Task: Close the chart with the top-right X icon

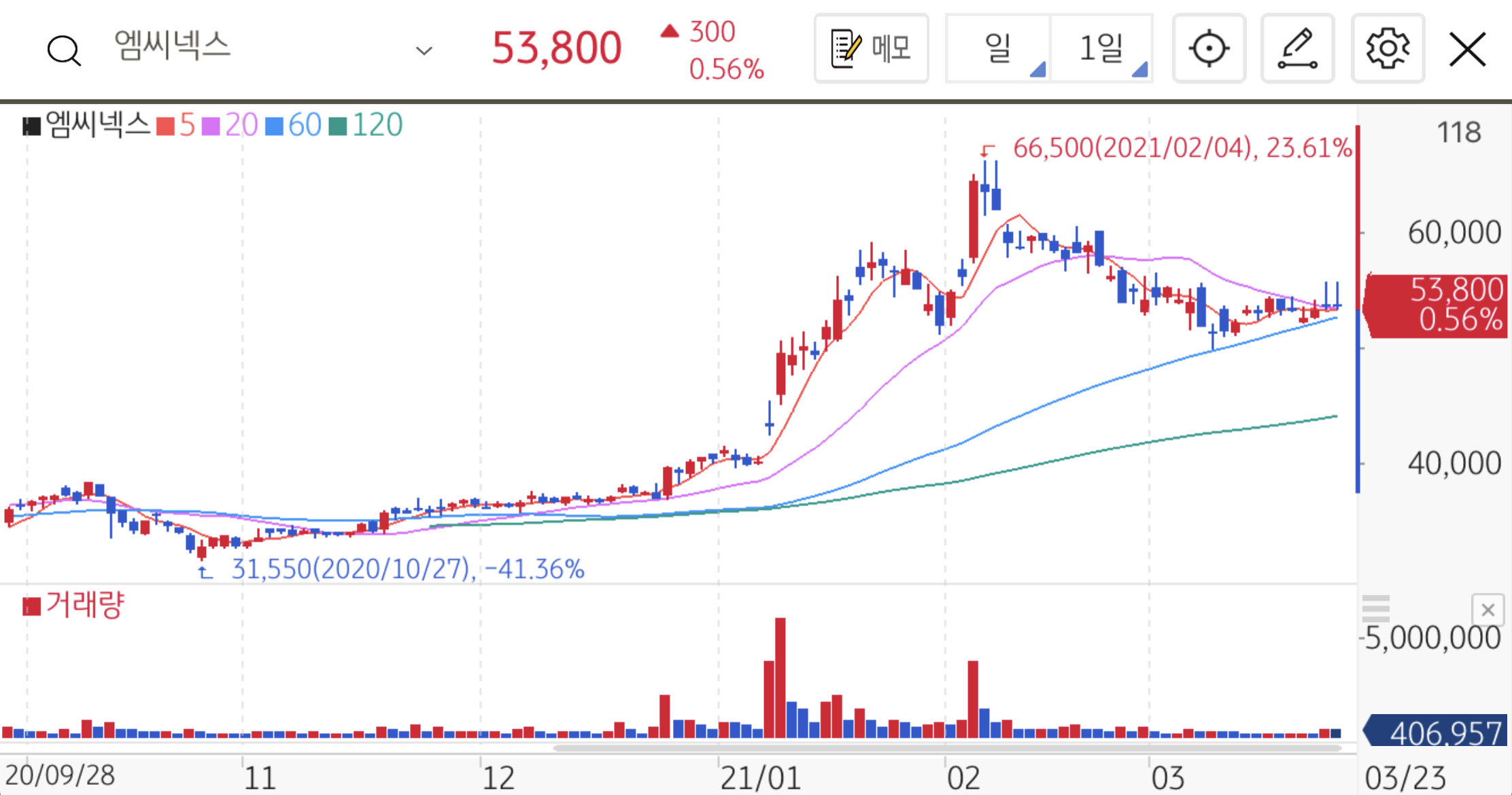Action: [1468, 50]
